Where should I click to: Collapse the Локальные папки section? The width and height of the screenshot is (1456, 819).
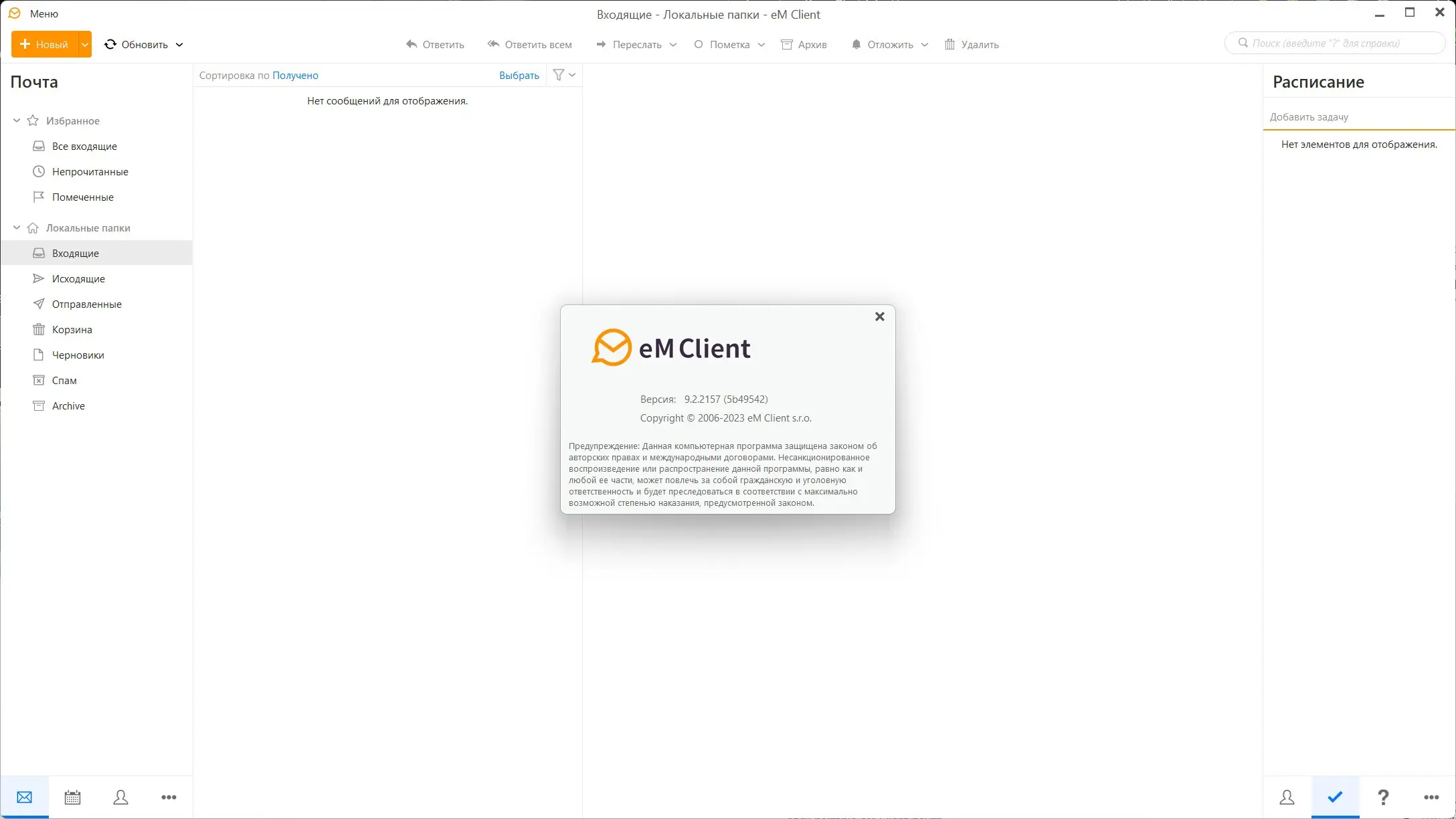click(x=16, y=227)
